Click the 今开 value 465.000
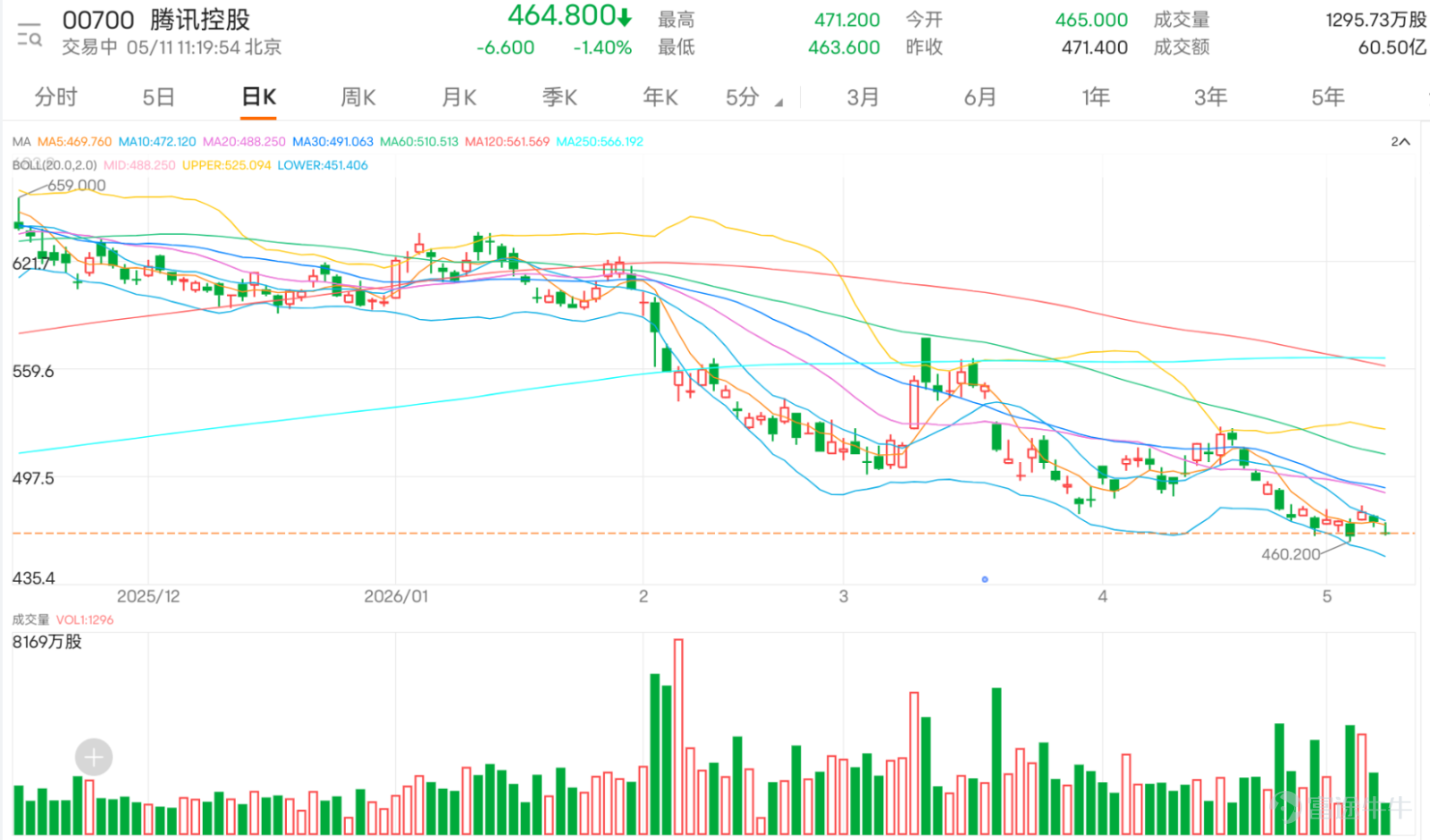Screen dimensions: 1430x840 tap(1091, 20)
